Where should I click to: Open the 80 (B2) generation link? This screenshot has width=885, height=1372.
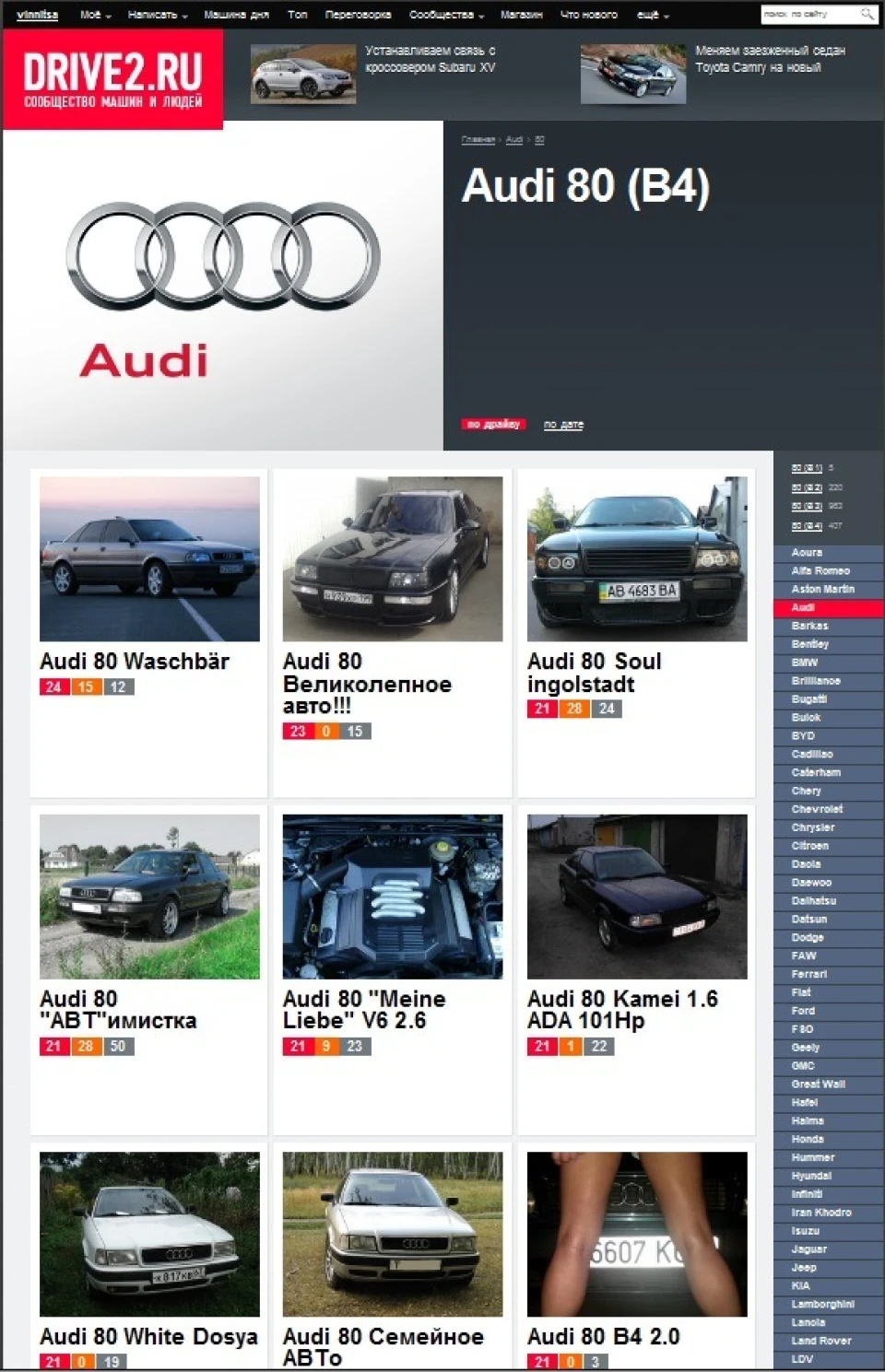tap(807, 487)
